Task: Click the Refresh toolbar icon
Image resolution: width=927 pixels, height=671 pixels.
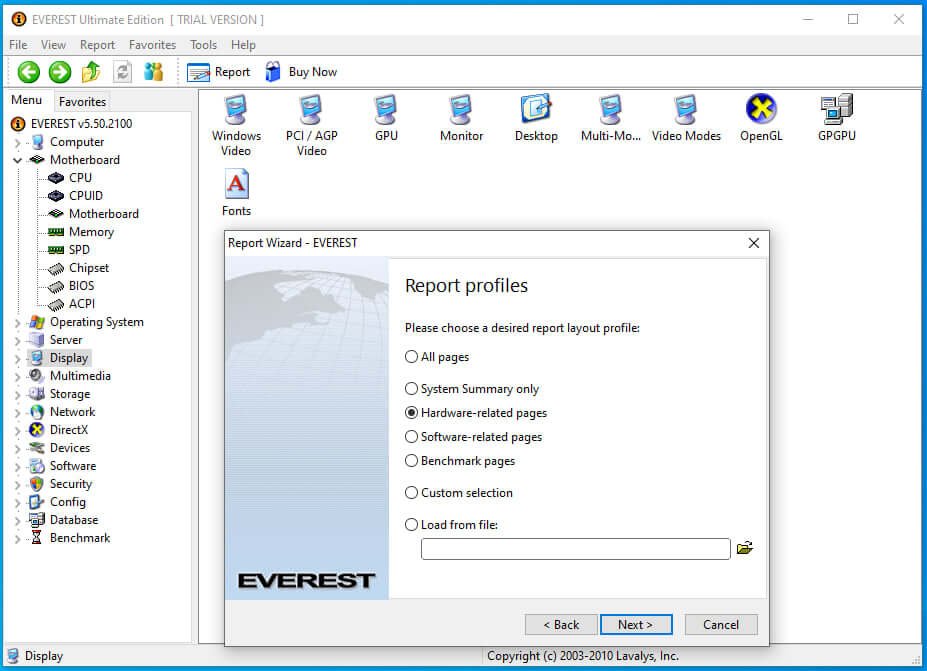Action: click(122, 72)
